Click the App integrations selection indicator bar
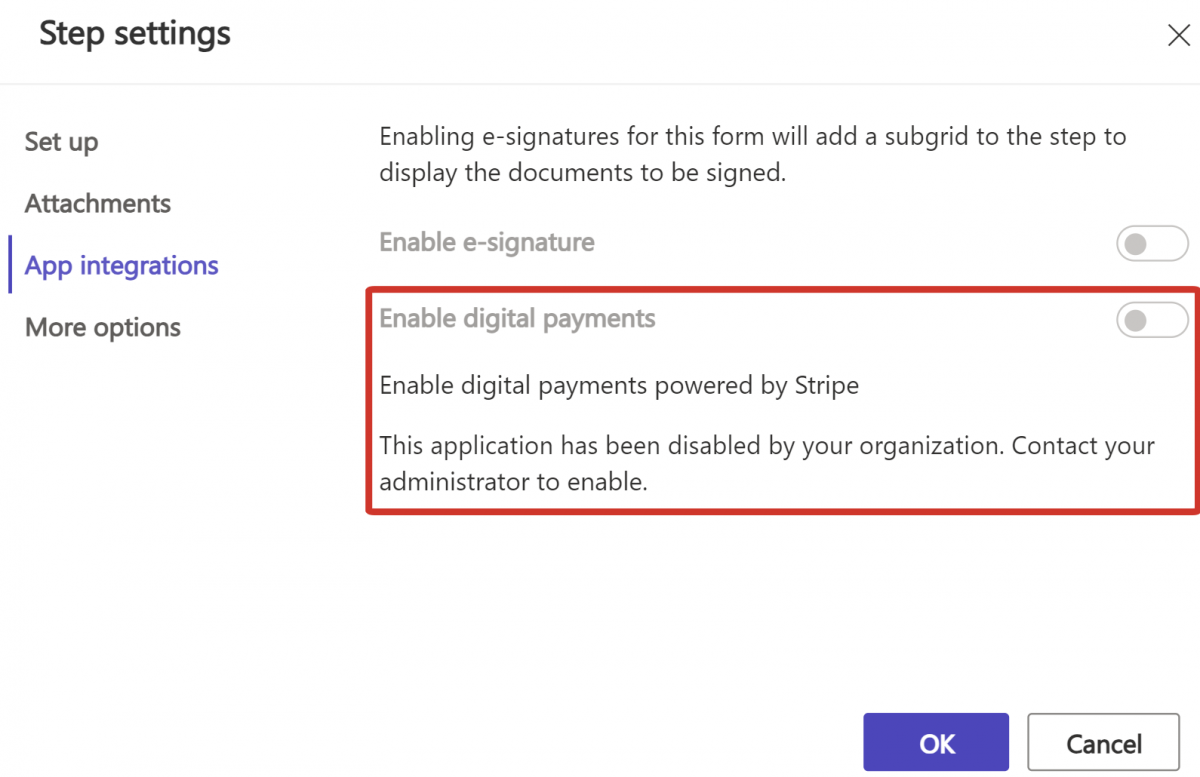The height and width of the screenshot is (777, 1200). pyautogui.click(x=10, y=265)
